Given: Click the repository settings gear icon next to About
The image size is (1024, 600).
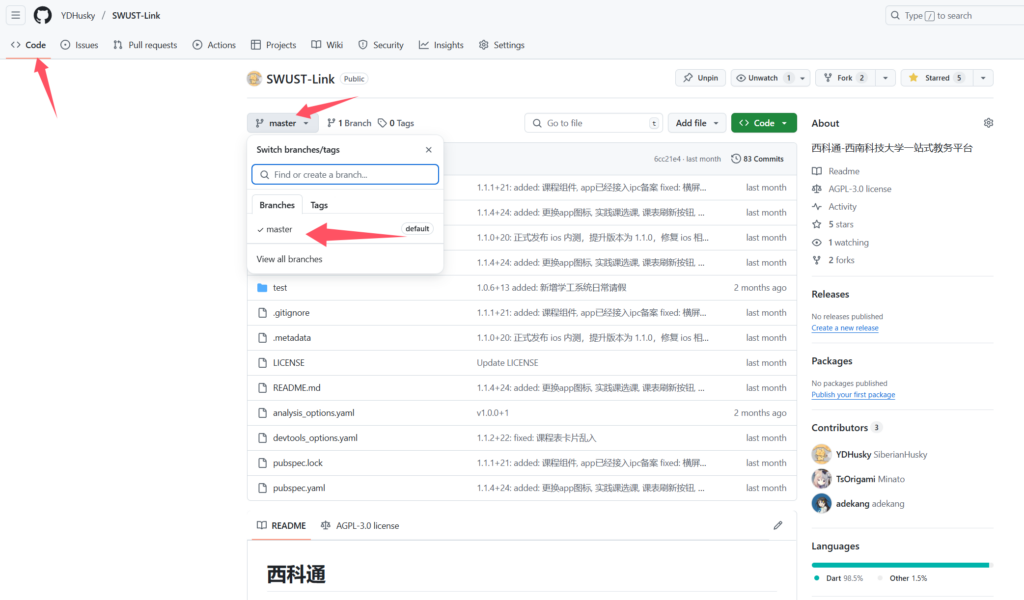Looking at the screenshot, I should click(988, 123).
